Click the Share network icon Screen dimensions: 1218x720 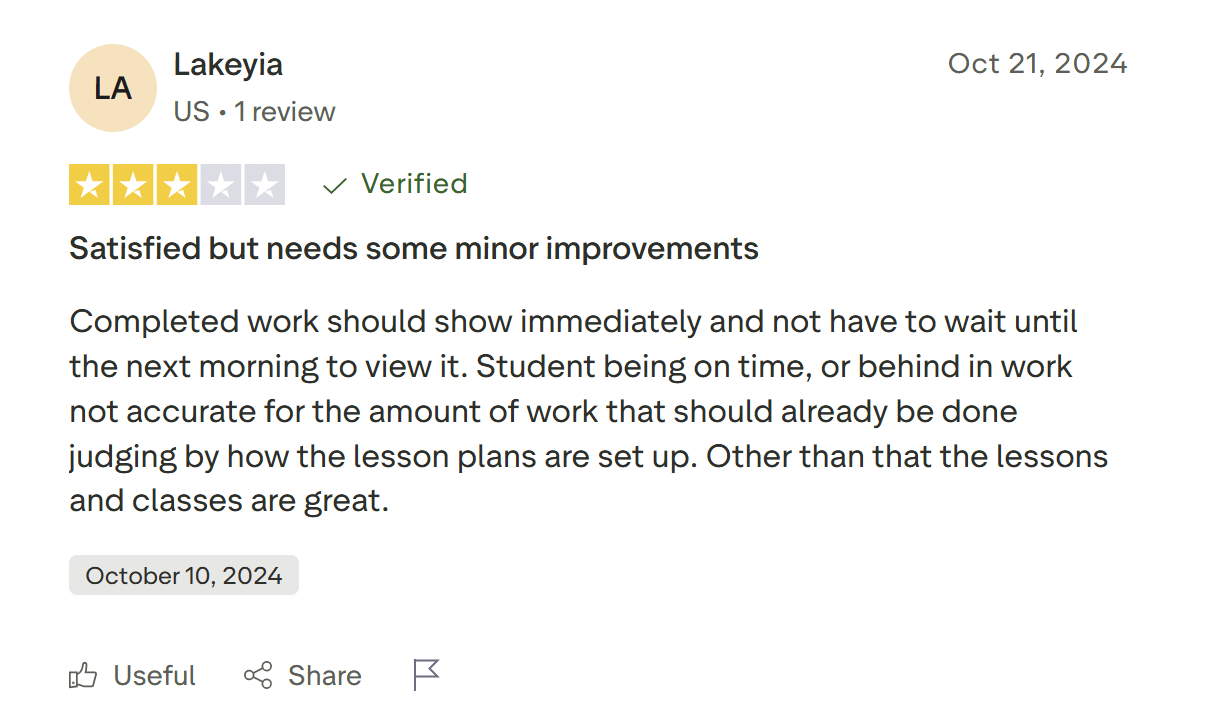[x=259, y=675]
